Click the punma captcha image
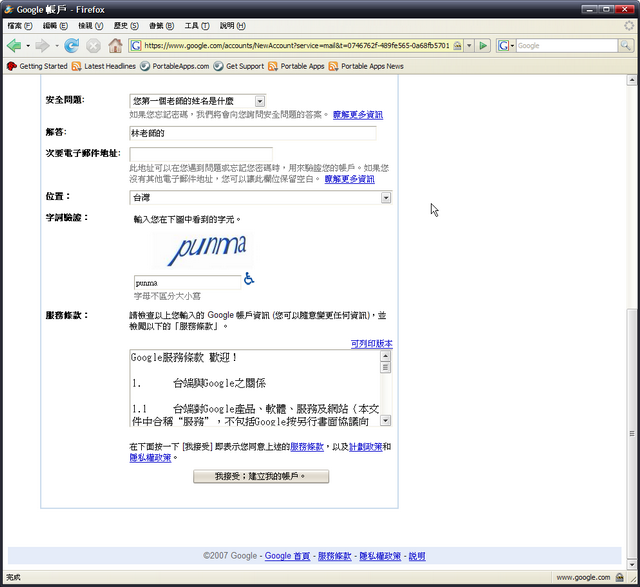 203,250
